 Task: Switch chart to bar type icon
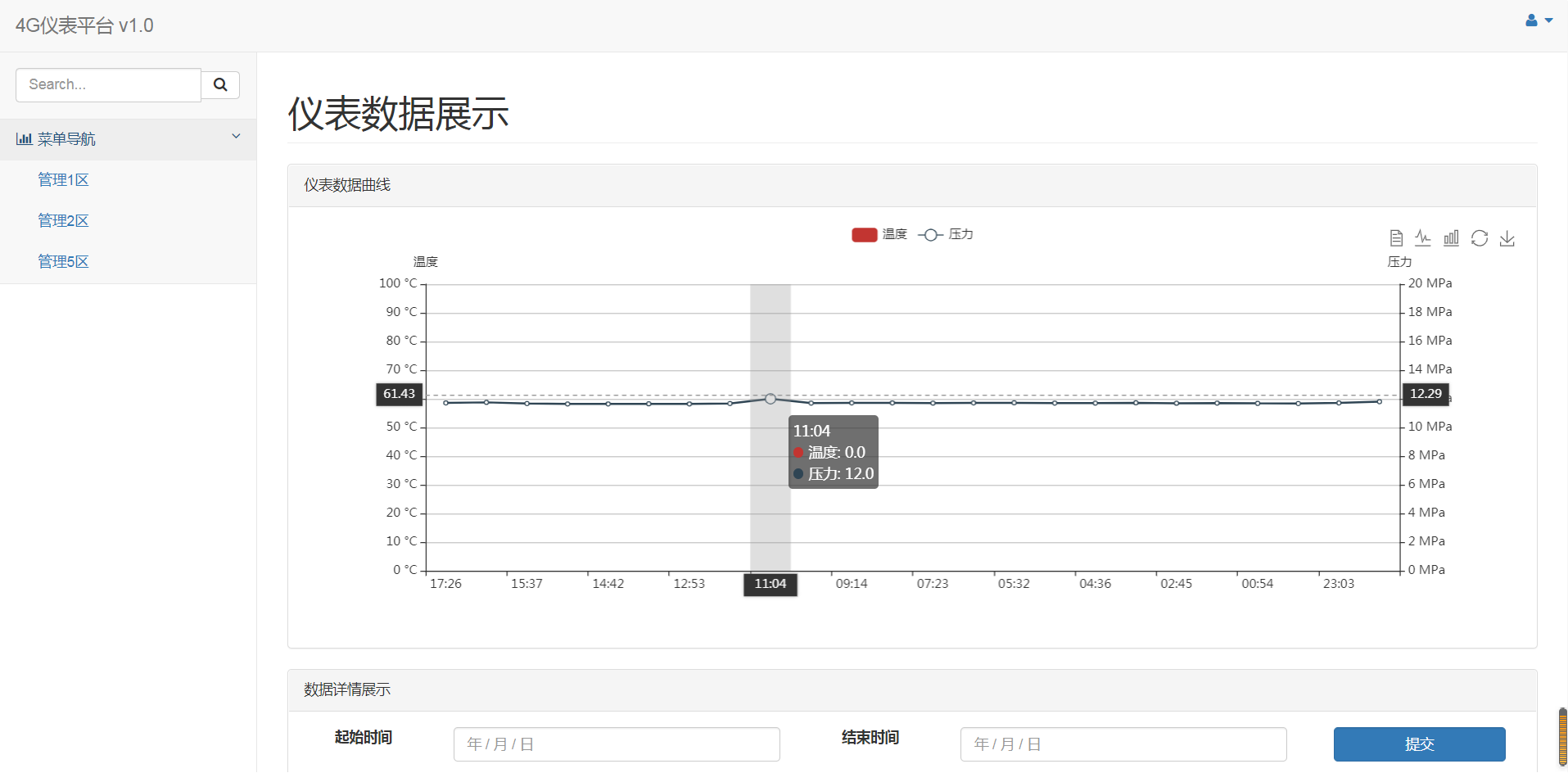pos(1451,238)
